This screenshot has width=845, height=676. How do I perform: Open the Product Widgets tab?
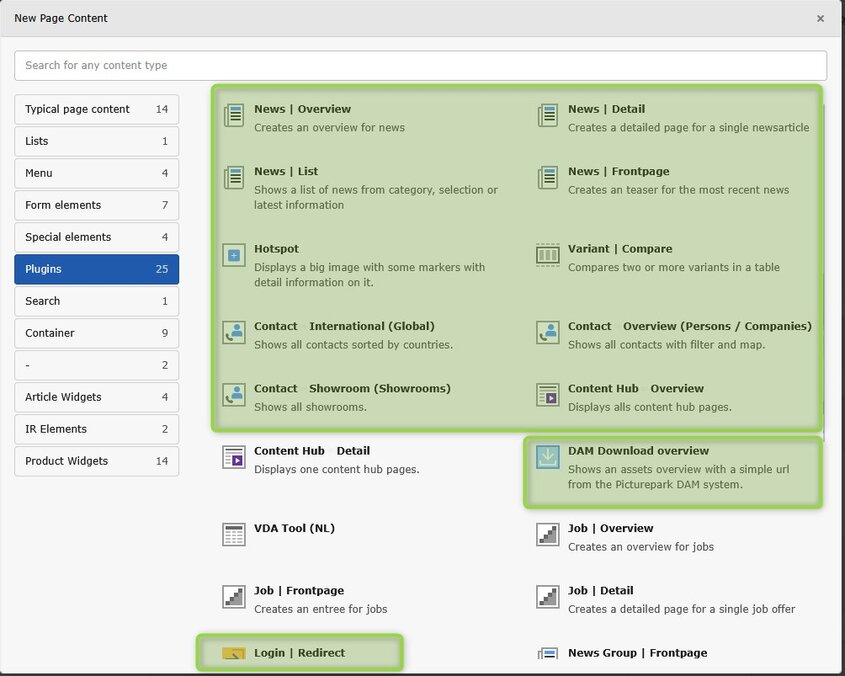[96, 461]
